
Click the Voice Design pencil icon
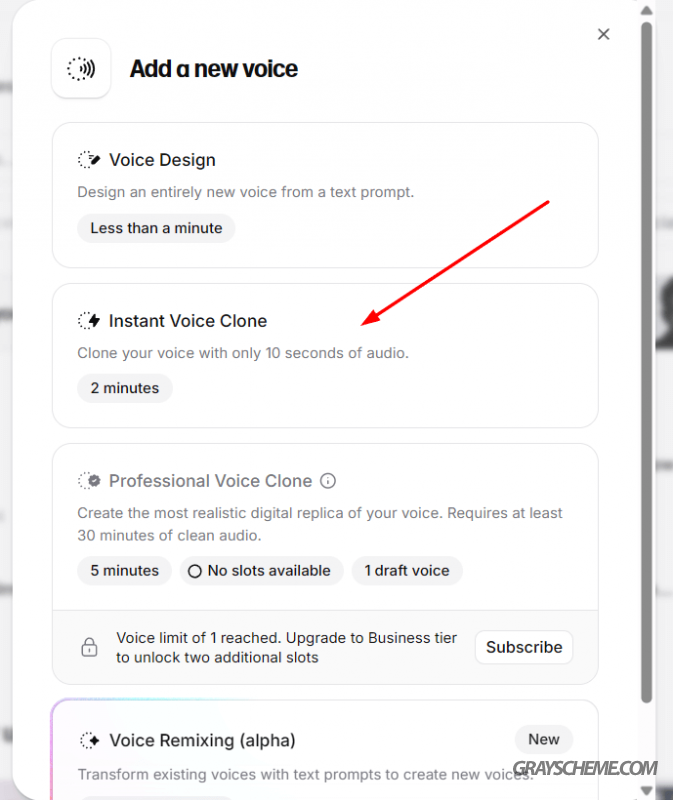89,160
